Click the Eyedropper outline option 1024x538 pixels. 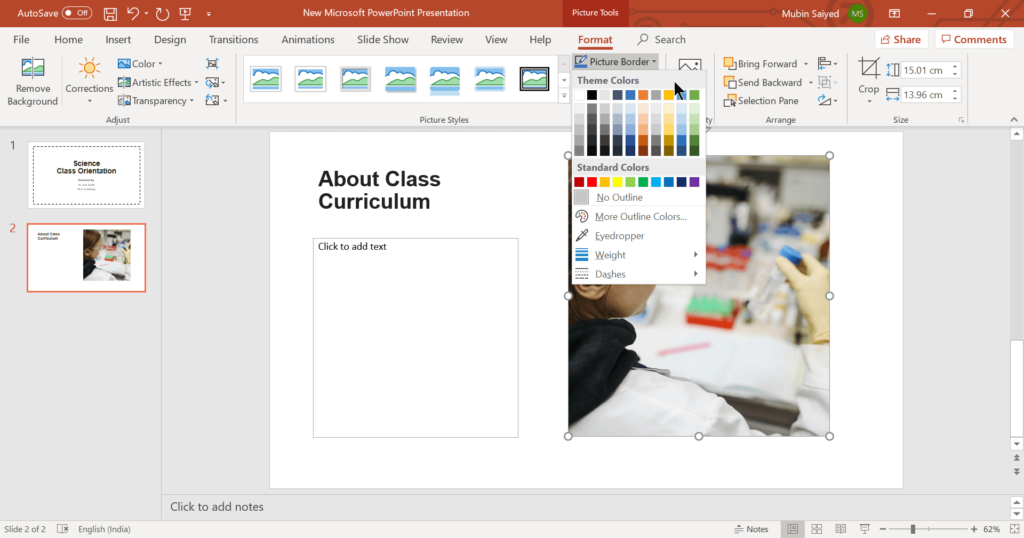click(x=619, y=236)
